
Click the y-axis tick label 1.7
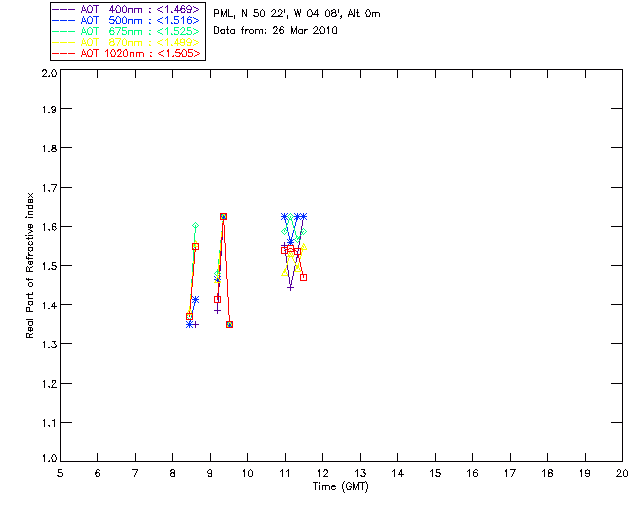[49, 188]
